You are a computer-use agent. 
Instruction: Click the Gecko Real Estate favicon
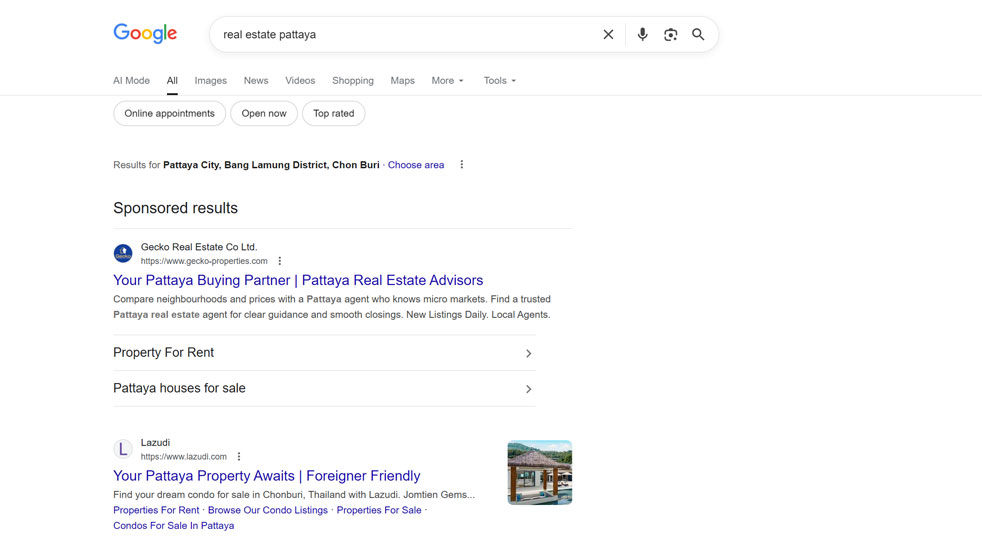pyautogui.click(x=123, y=254)
